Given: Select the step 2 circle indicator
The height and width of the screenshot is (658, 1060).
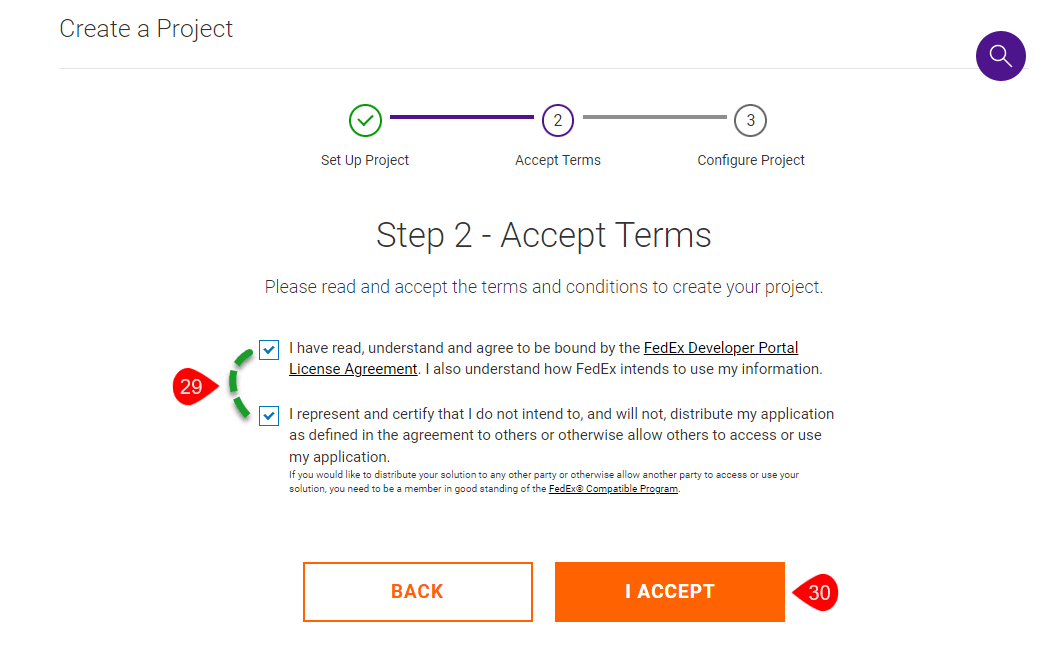Looking at the screenshot, I should click(x=558, y=121).
